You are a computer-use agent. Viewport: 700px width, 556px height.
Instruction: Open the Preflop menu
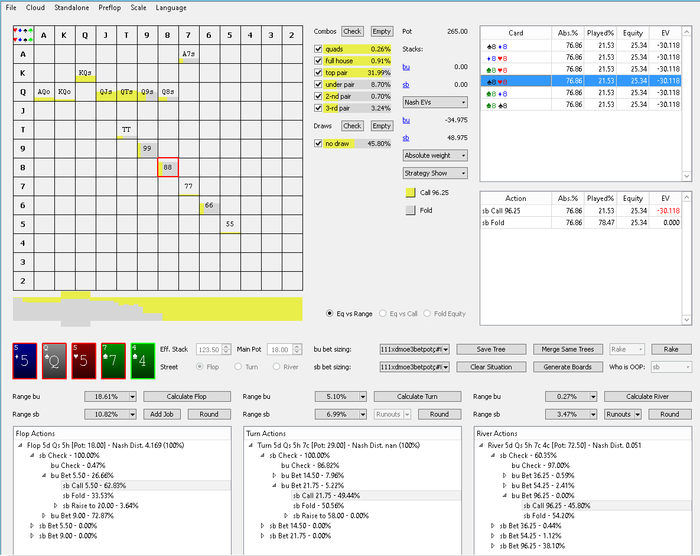pyautogui.click(x=109, y=8)
